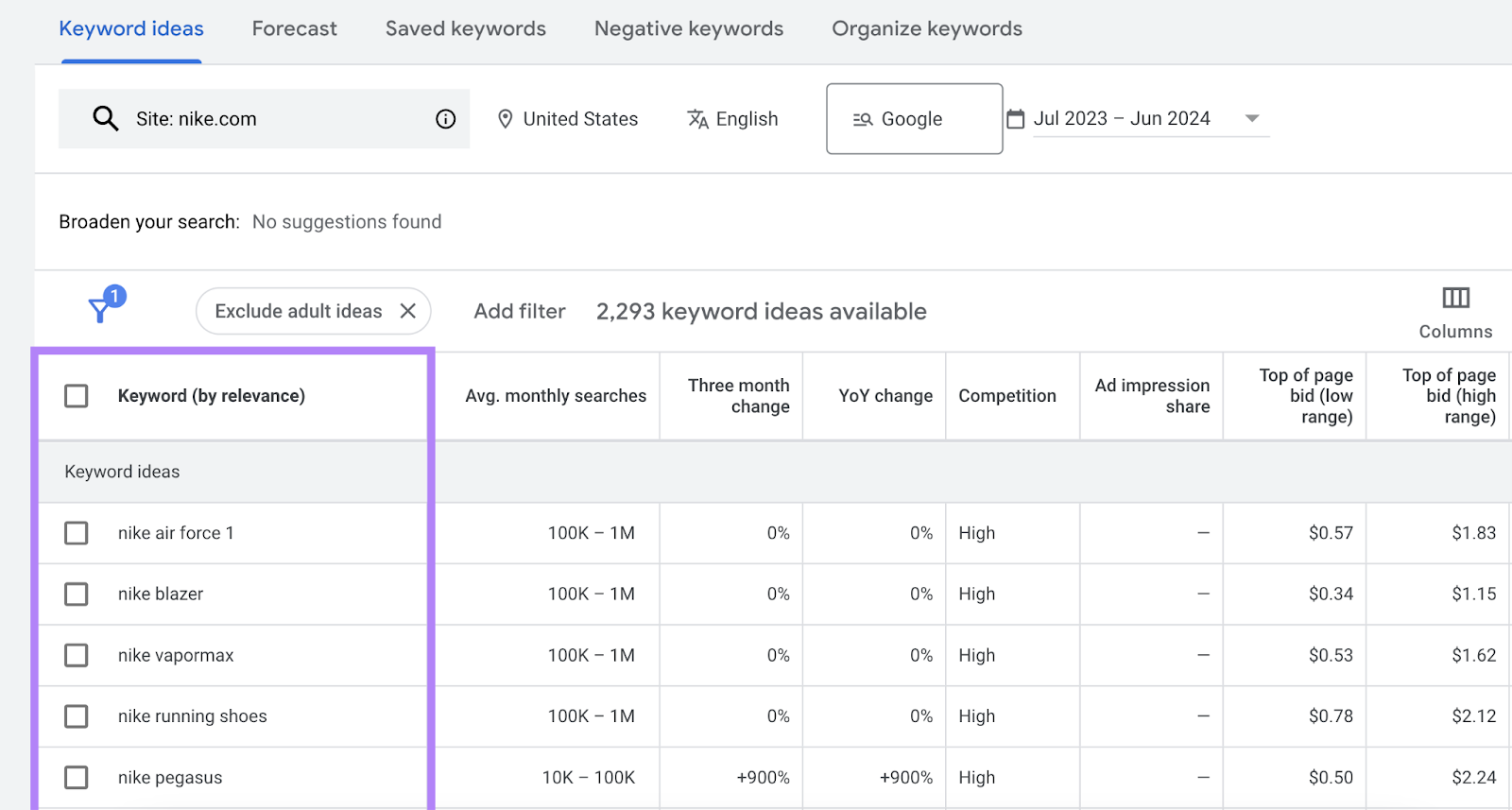This screenshot has height=810, width=1512.
Task: Check the nike air force 1 row
Action: pos(77,533)
